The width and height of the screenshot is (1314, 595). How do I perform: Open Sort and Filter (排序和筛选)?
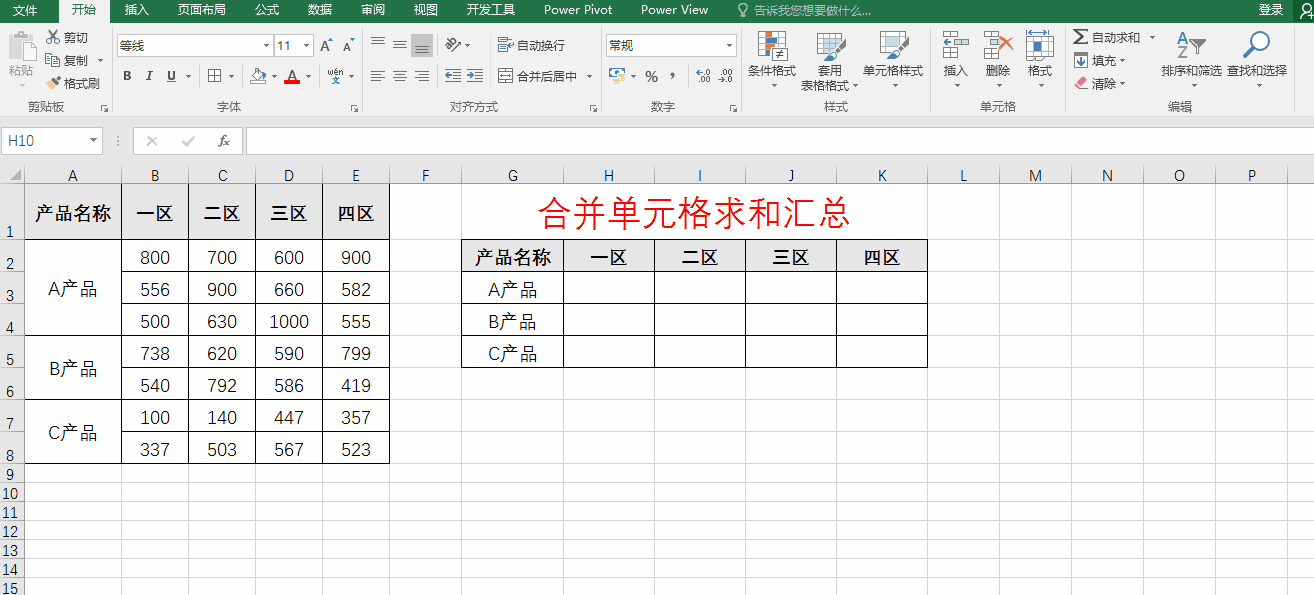(x=1191, y=60)
